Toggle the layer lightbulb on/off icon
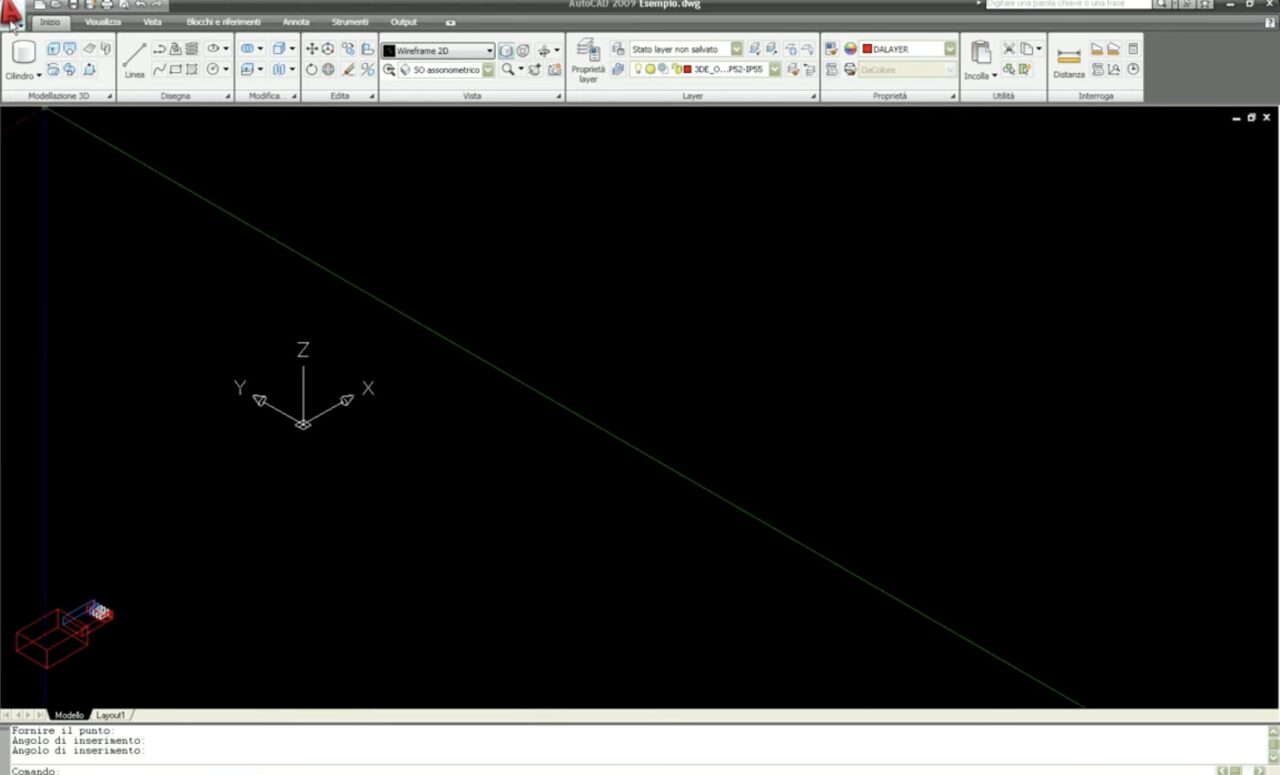Screen dimensions: 1280x775 637,70
